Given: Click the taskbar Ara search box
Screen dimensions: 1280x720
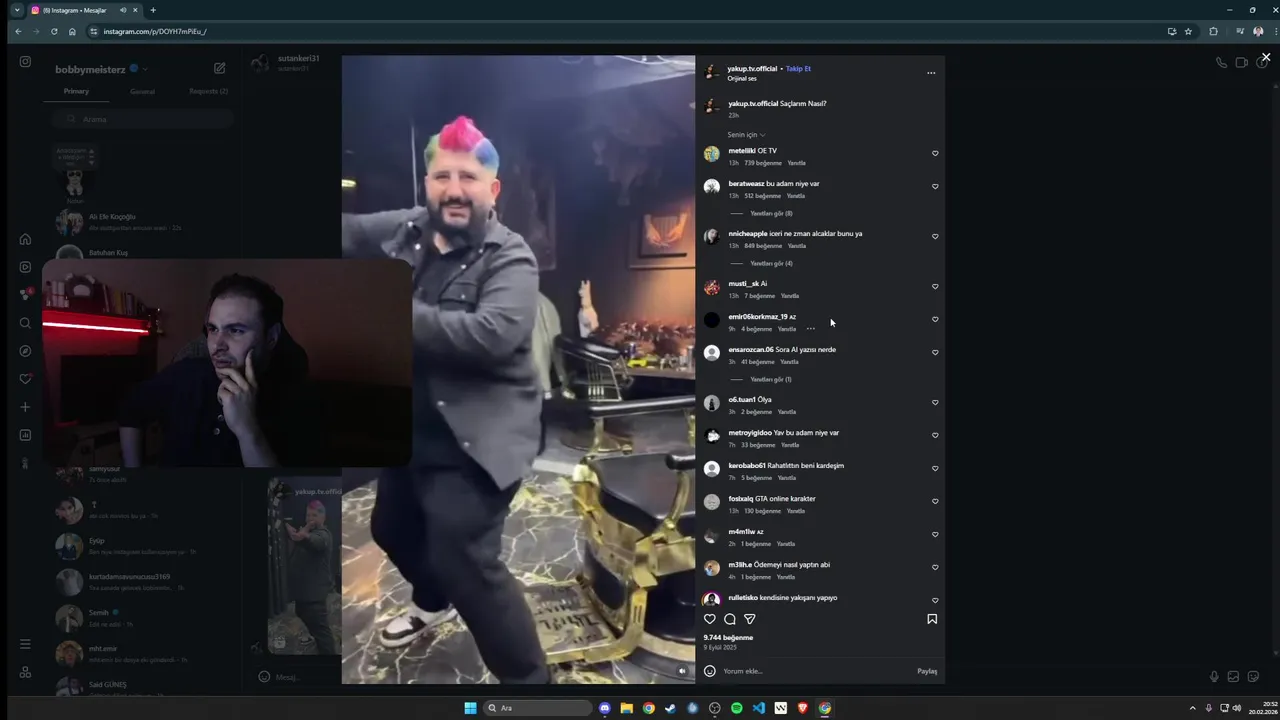Looking at the screenshot, I should pyautogui.click(x=537, y=708).
